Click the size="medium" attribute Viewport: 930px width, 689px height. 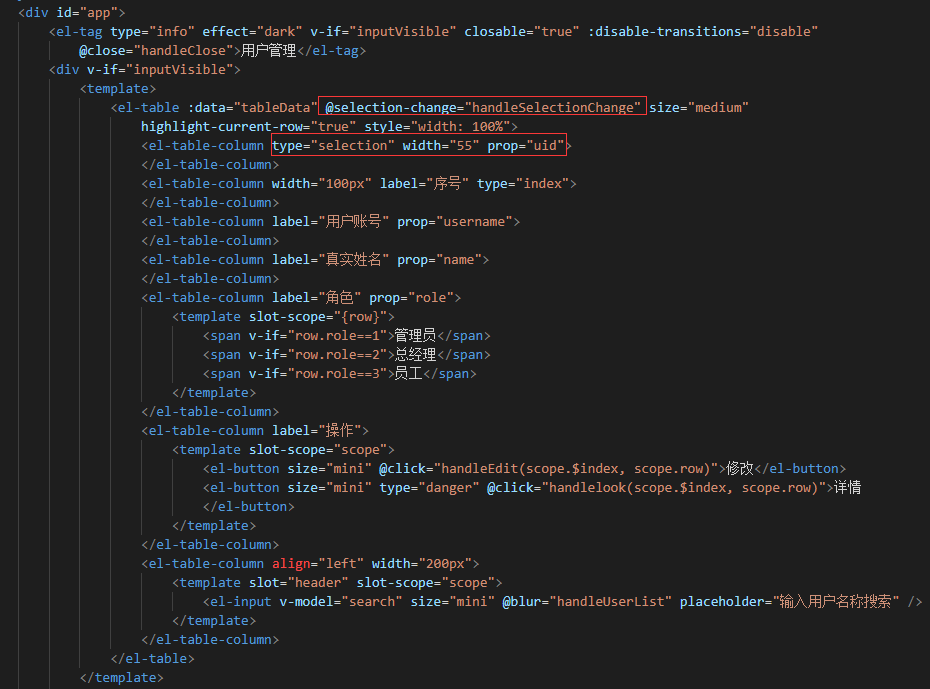click(699, 107)
